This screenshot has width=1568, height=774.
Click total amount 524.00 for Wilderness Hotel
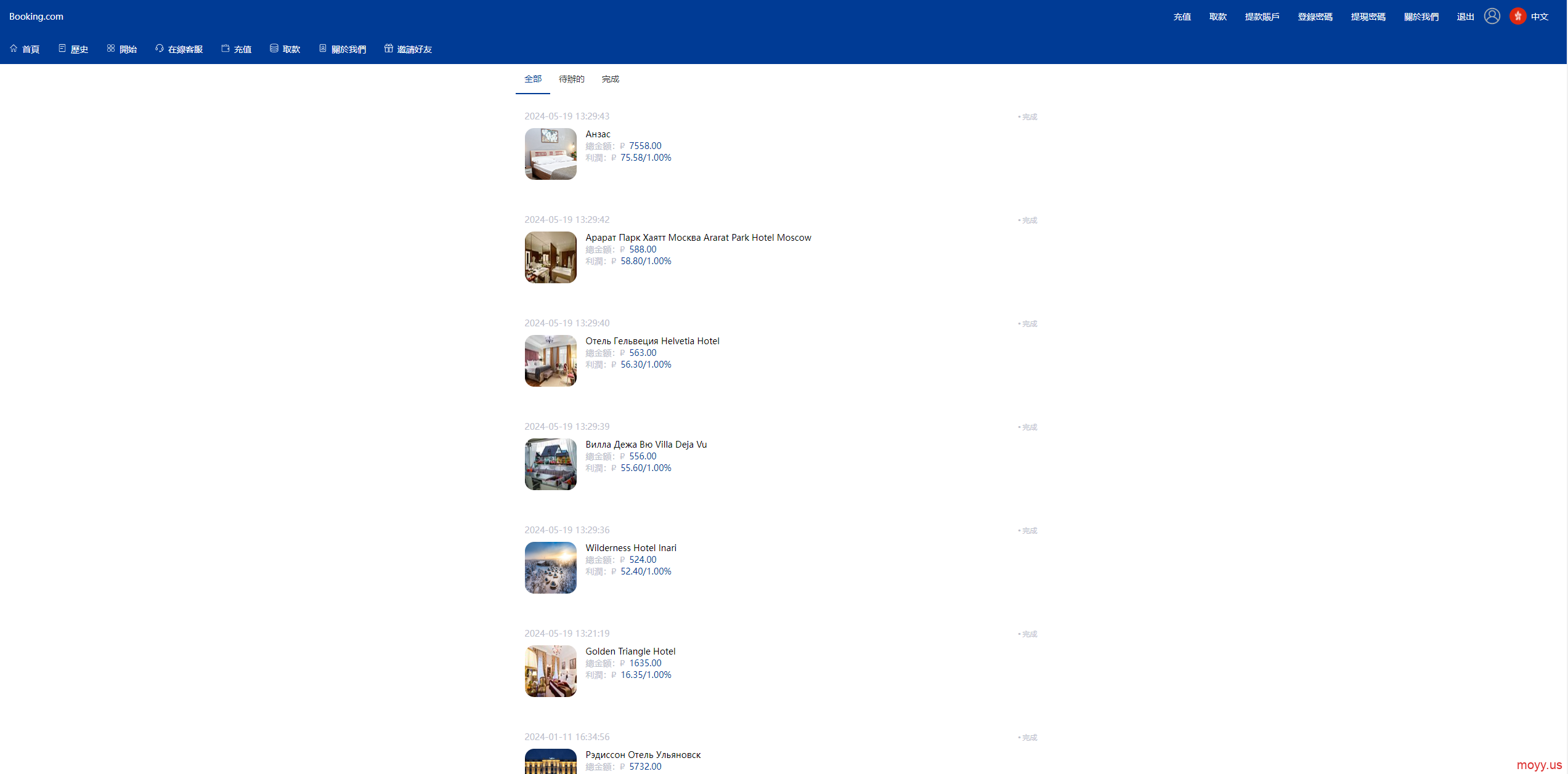643,560
